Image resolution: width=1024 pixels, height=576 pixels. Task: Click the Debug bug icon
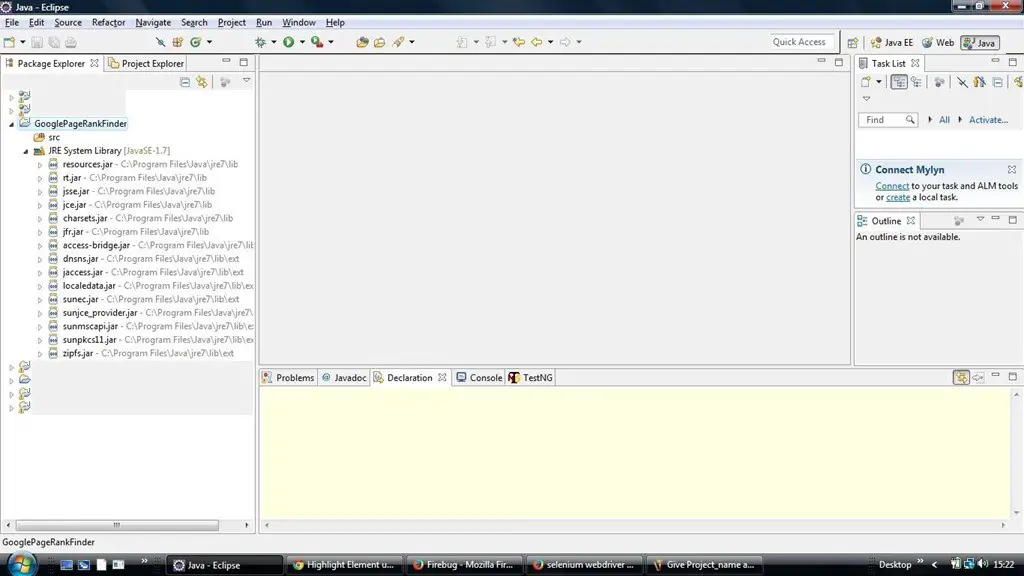coord(260,42)
